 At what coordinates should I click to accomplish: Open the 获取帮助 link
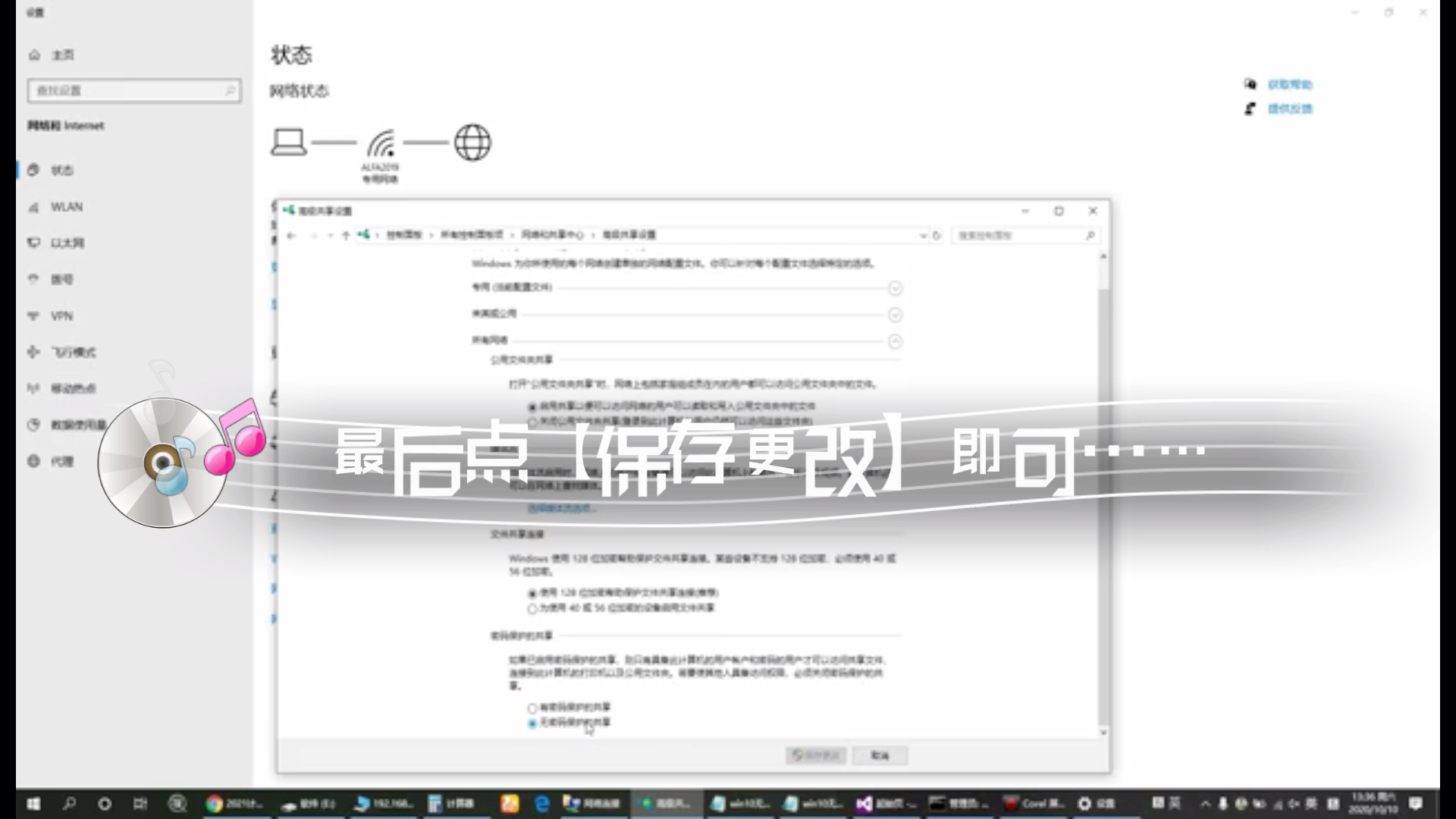pyautogui.click(x=1290, y=84)
